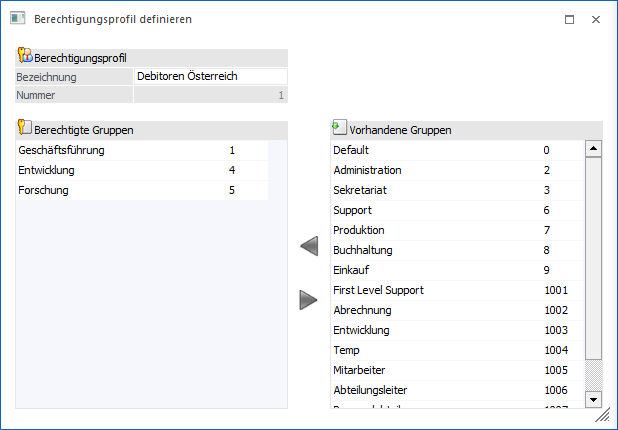Click the Berechtigungsprofil header key icon
Image resolution: width=618 pixels, height=430 pixels.
click(x=25, y=58)
